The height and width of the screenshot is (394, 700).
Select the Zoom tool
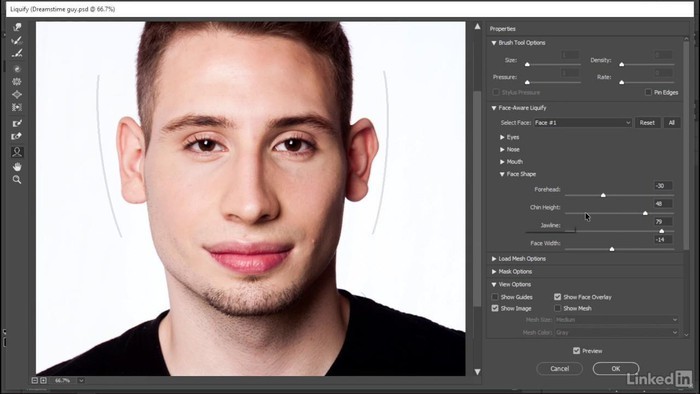point(17,180)
